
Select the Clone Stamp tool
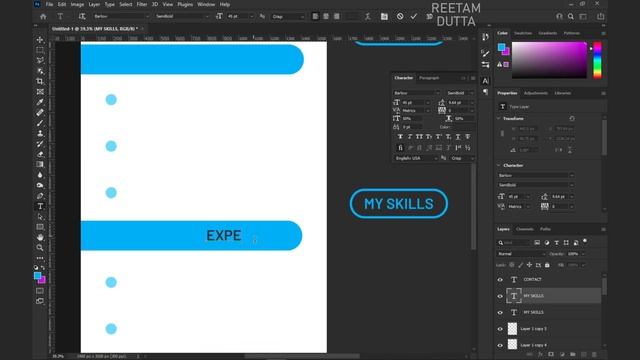[40, 133]
